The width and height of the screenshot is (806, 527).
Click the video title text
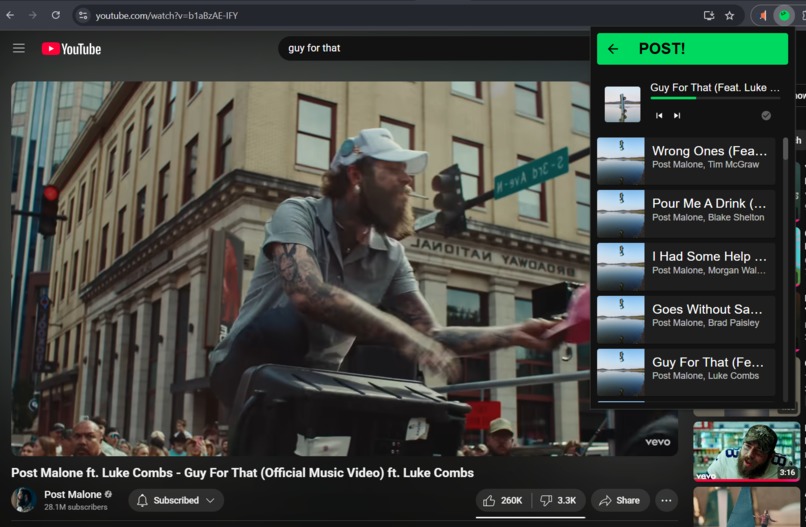click(x=243, y=473)
